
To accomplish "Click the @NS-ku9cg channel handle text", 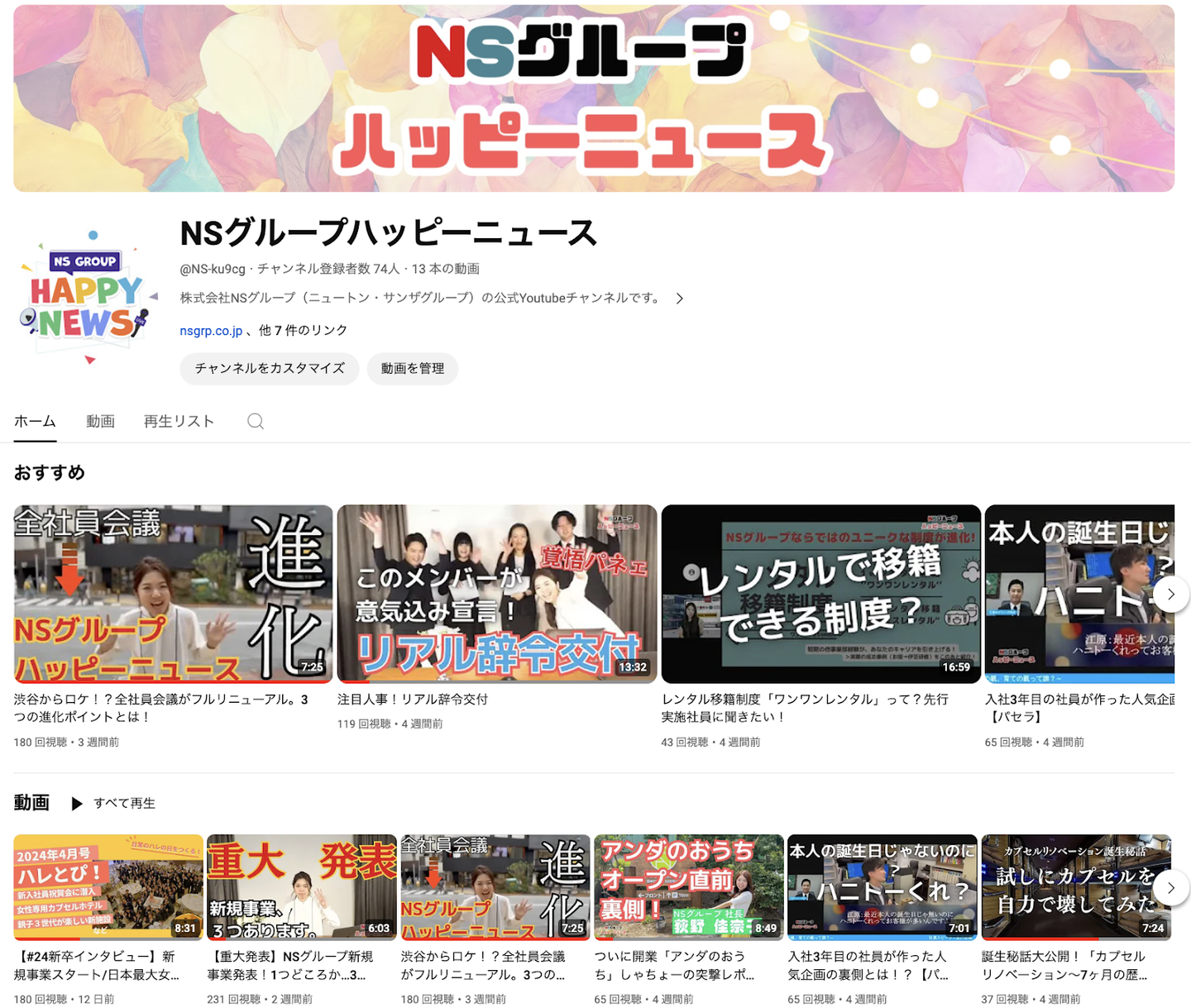I will point(213,270).
